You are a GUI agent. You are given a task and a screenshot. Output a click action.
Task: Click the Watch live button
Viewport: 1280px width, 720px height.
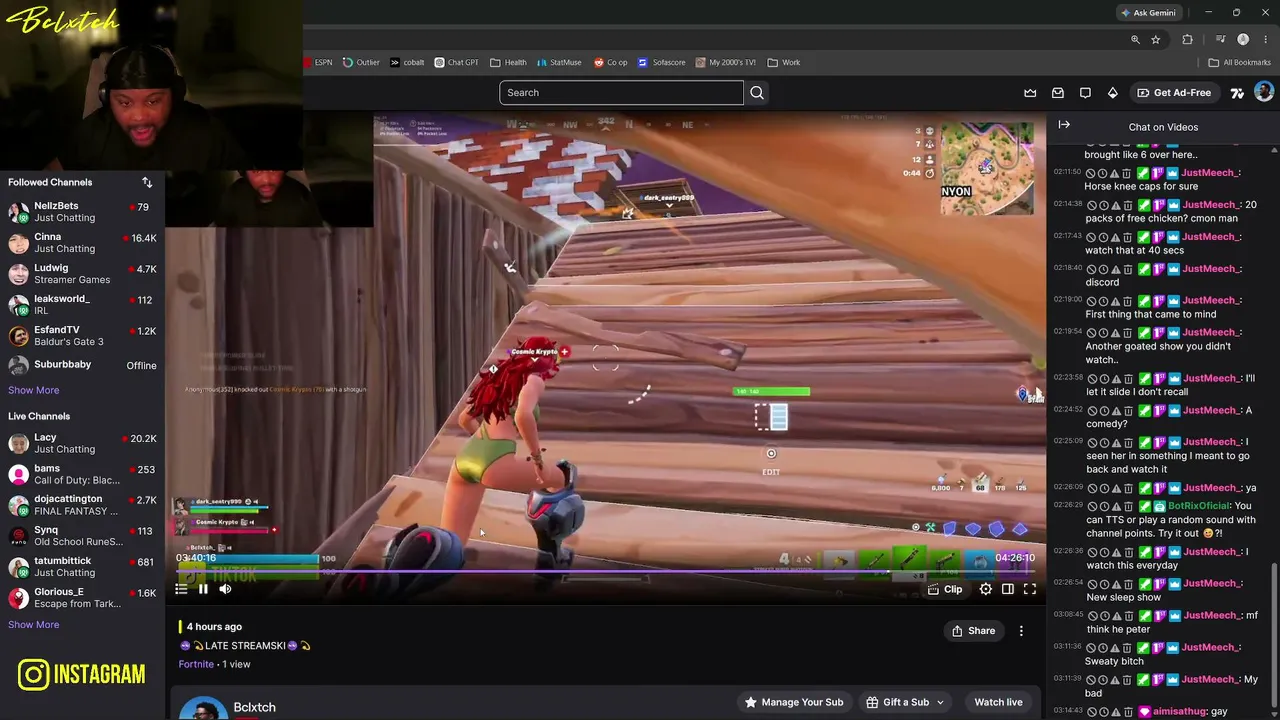998,702
